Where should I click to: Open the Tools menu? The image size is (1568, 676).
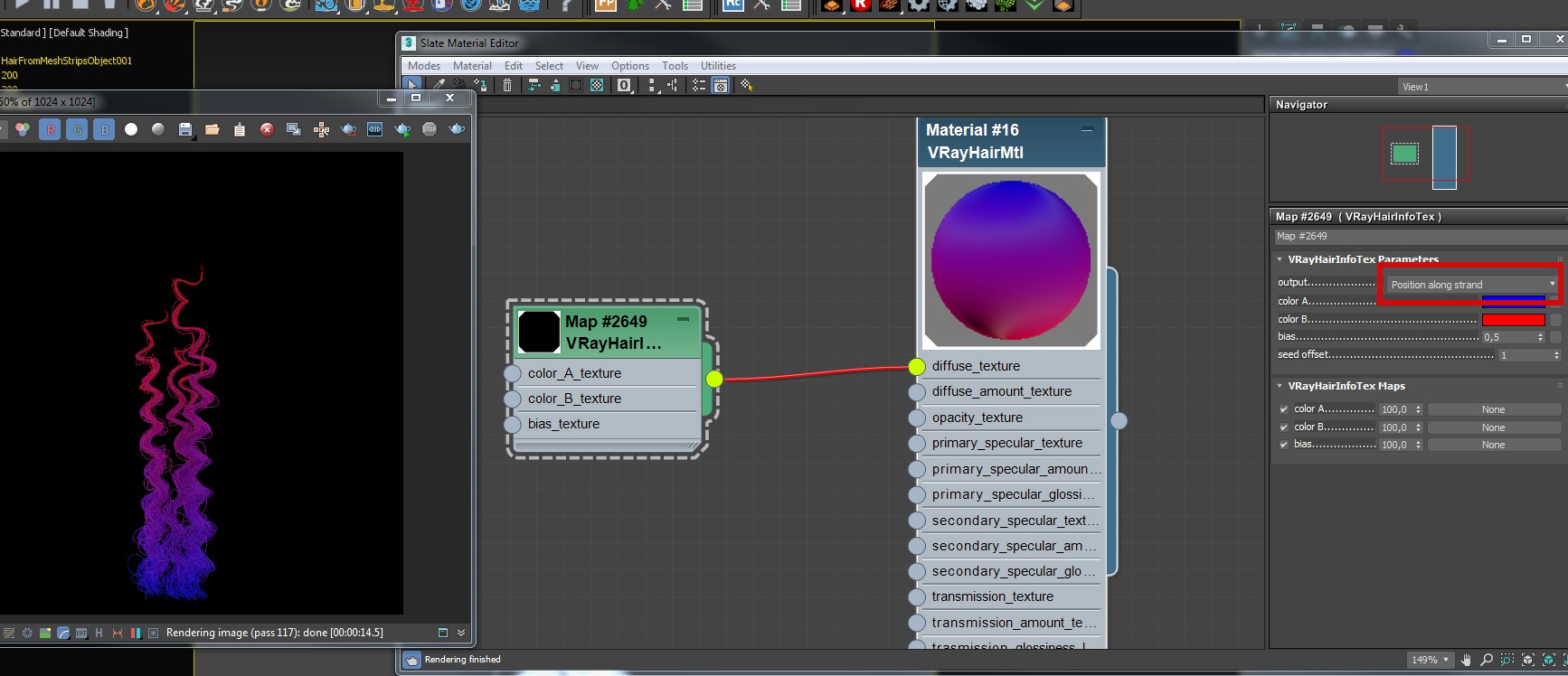(675, 66)
